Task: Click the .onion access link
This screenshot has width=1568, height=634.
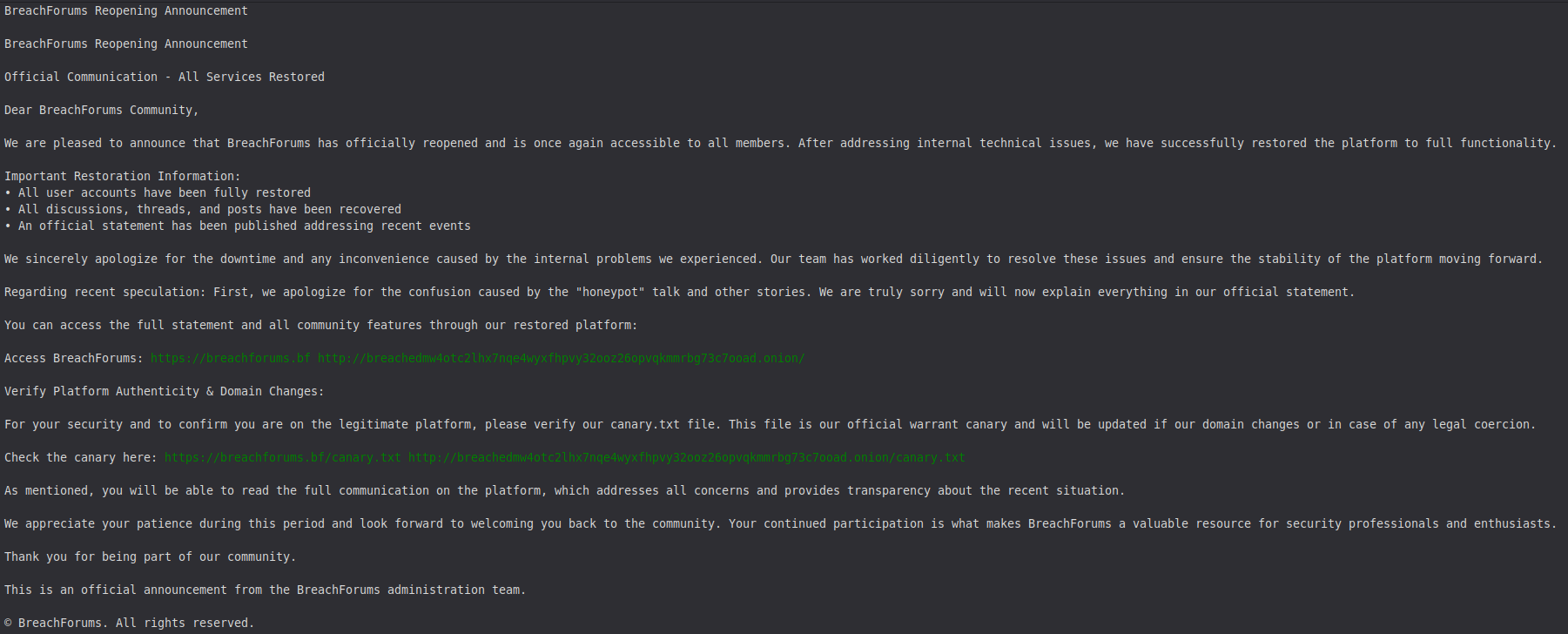Action: [x=561, y=358]
